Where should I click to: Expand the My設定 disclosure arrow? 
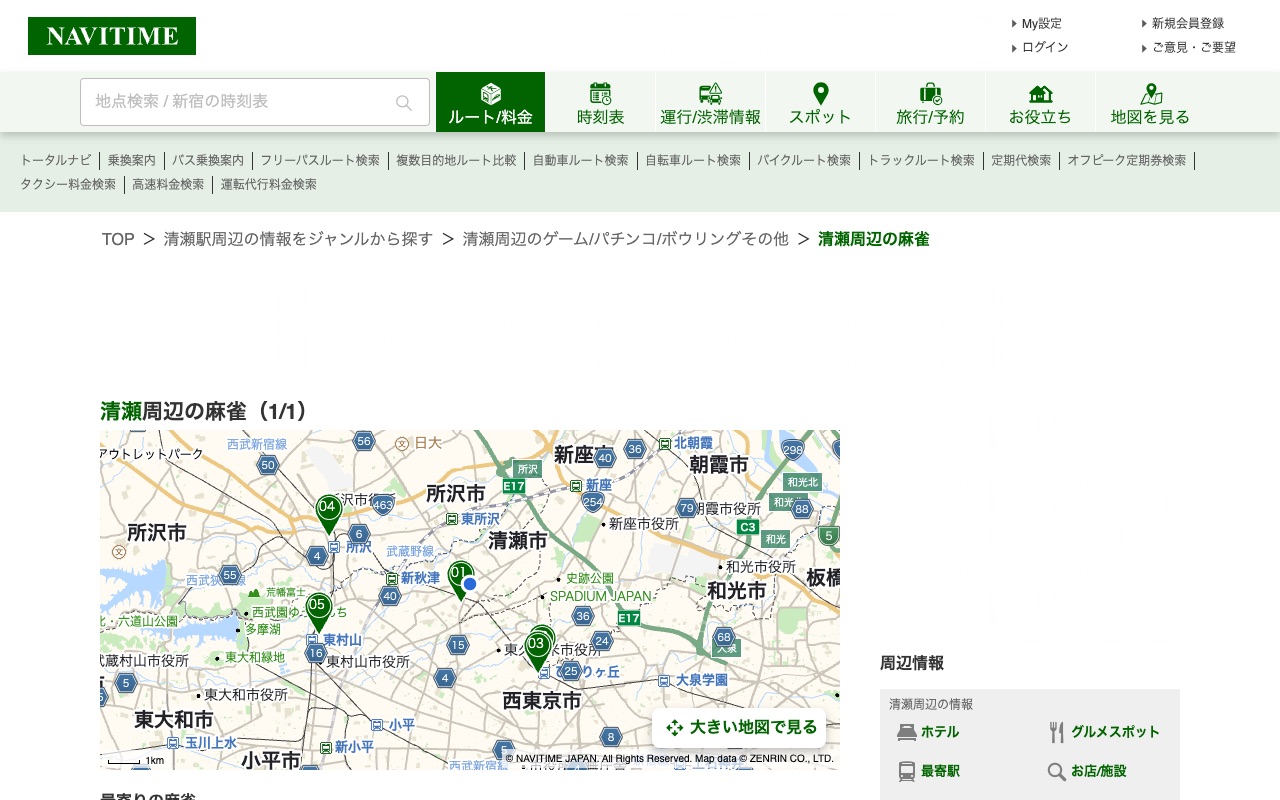pos(1014,23)
